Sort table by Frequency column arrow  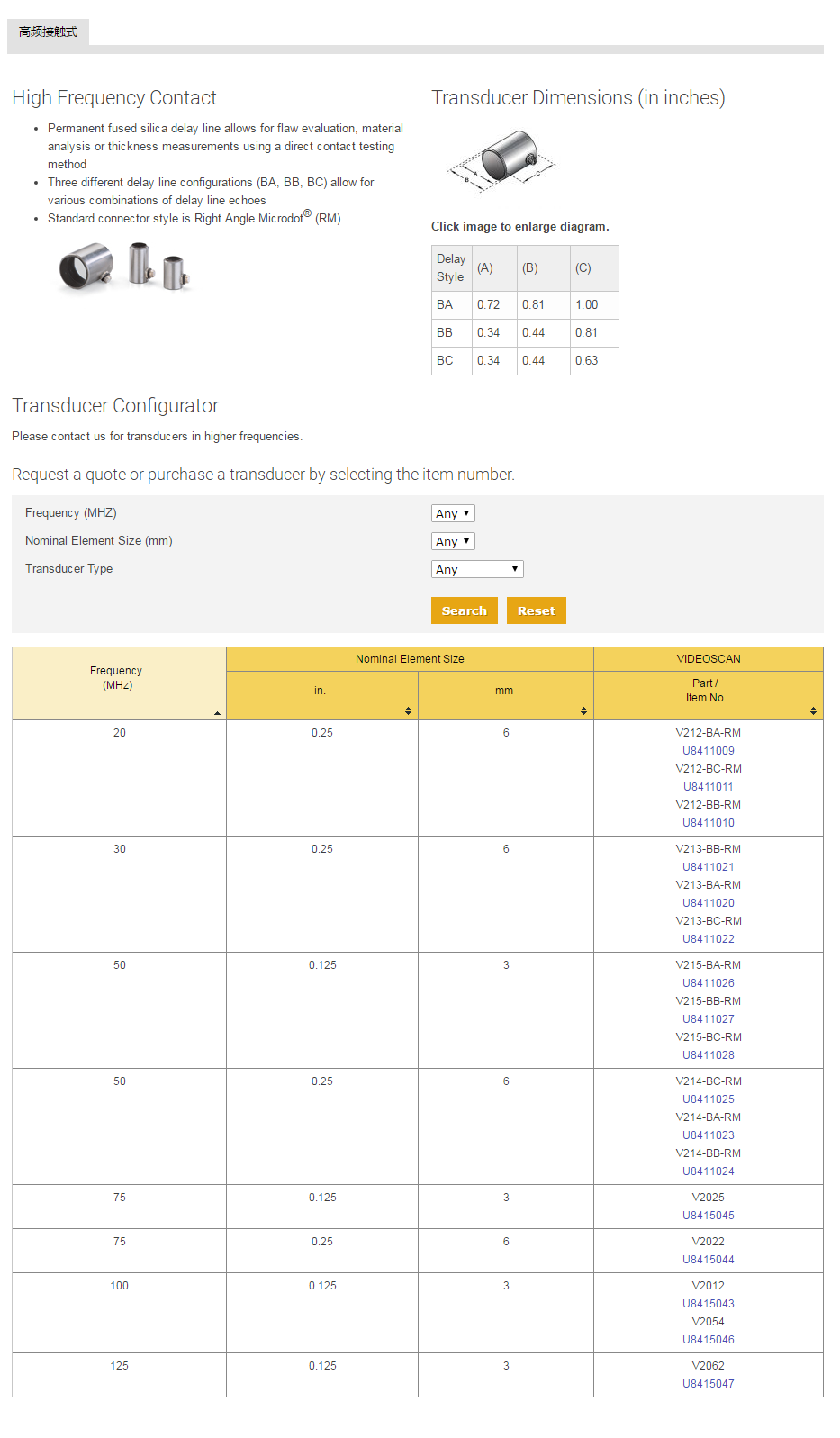click(217, 712)
